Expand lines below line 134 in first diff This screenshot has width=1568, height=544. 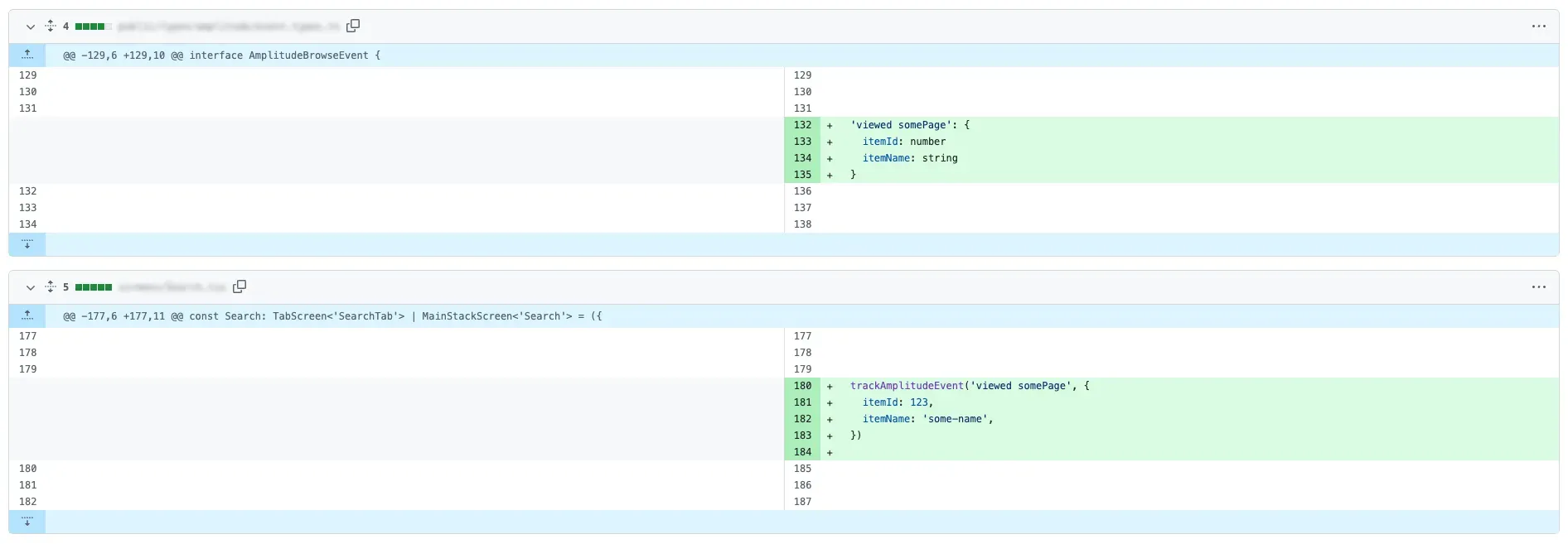pyautogui.click(x=27, y=244)
